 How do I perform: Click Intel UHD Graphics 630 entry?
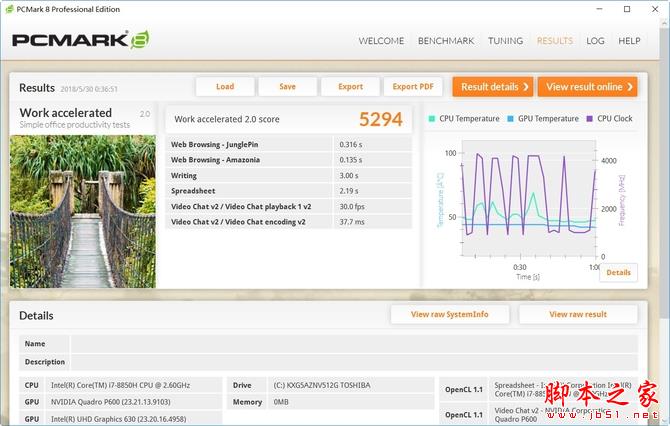click(118, 419)
